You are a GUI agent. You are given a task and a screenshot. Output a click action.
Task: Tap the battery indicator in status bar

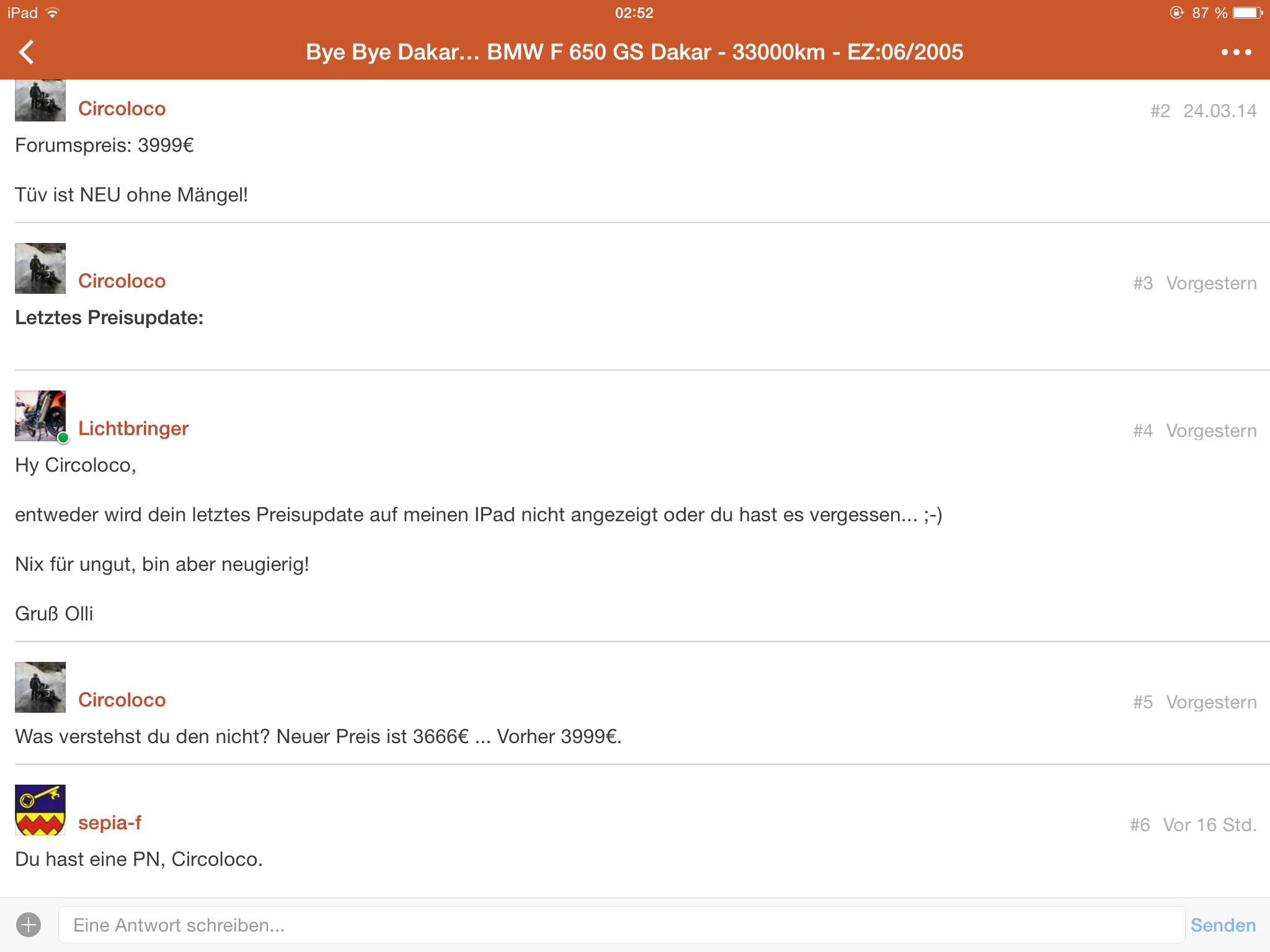click(1246, 13)
